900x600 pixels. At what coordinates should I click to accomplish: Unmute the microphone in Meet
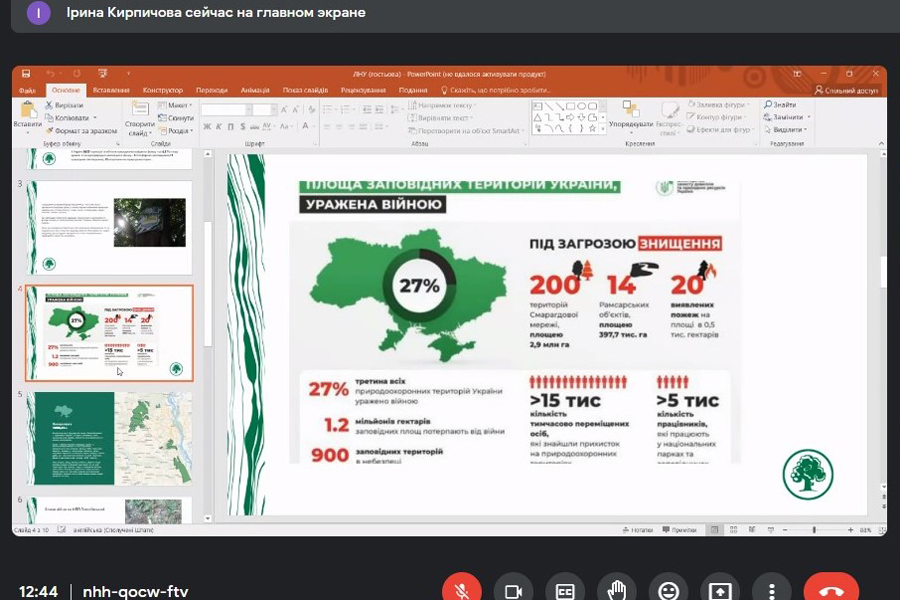tap(461, 590)
